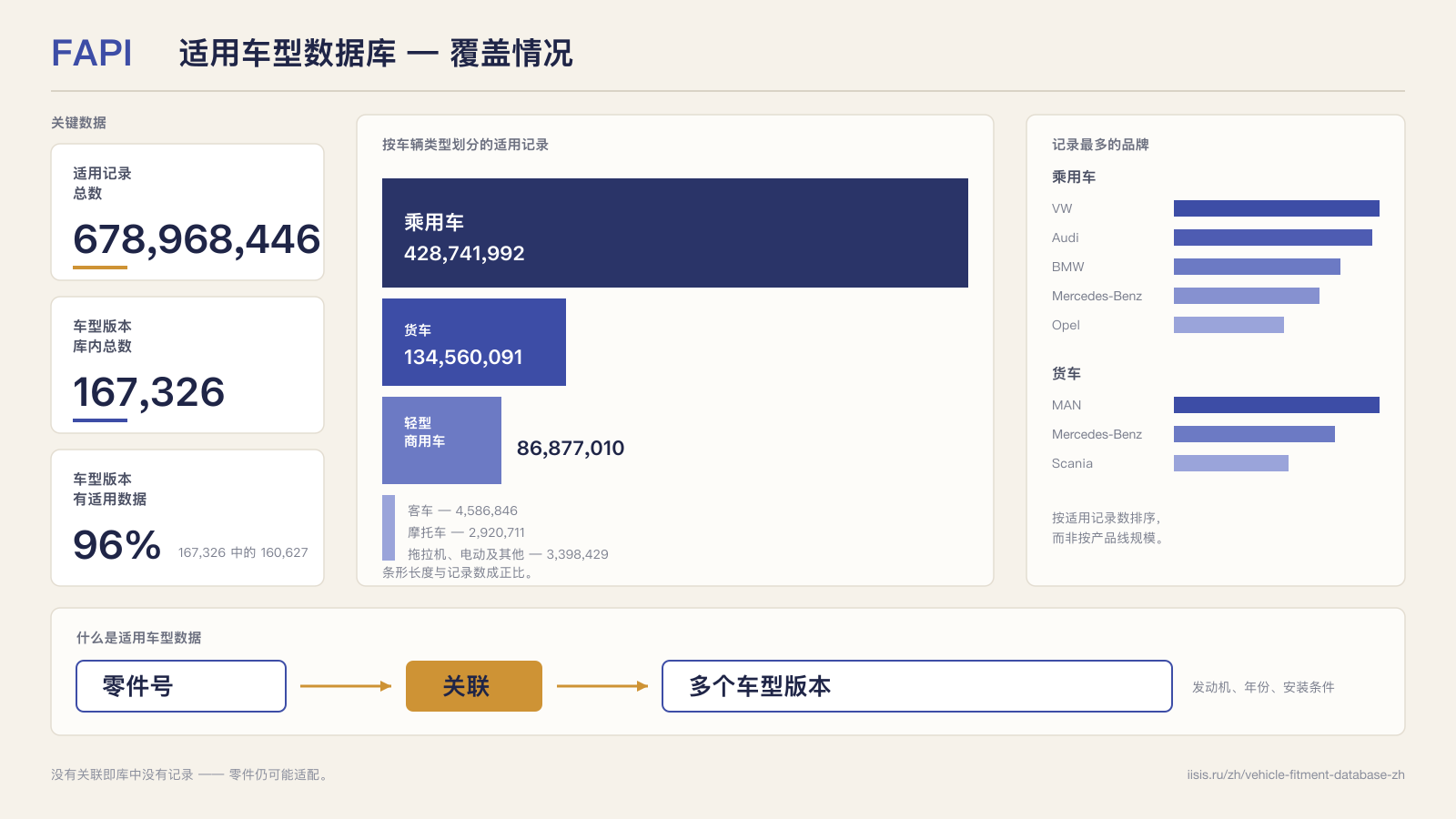
Task: Click the total records value 678,968,446
Action: (x=197, y=239)
